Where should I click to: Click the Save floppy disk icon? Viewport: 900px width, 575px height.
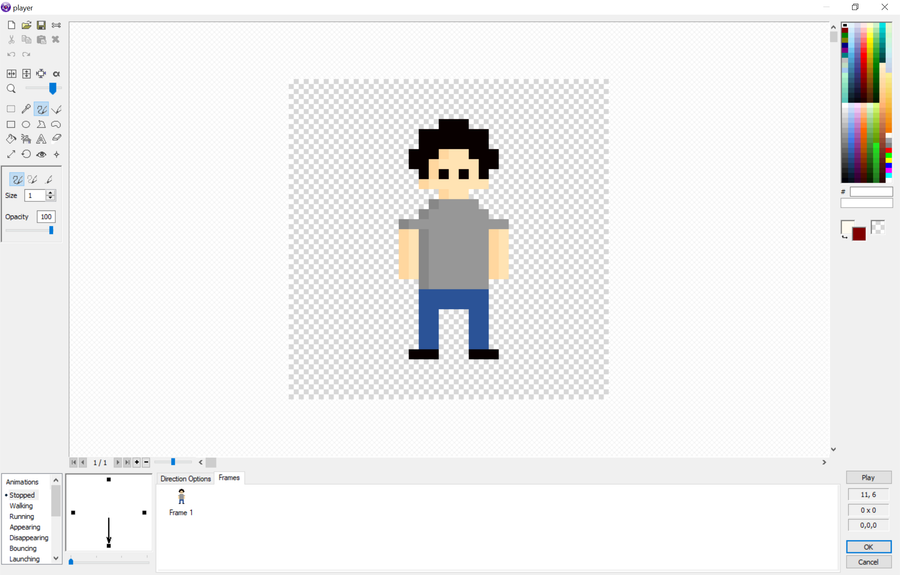tap(41, 25)
